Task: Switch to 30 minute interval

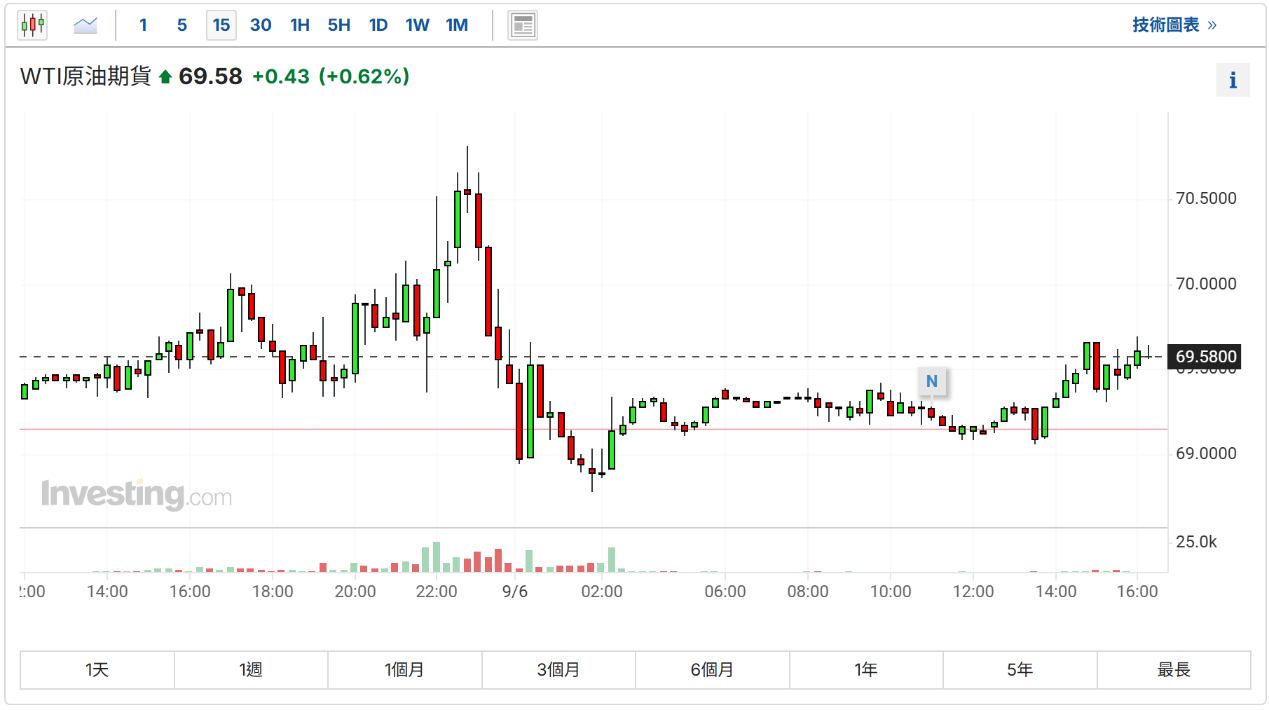Action: click(x=260, y=25)
